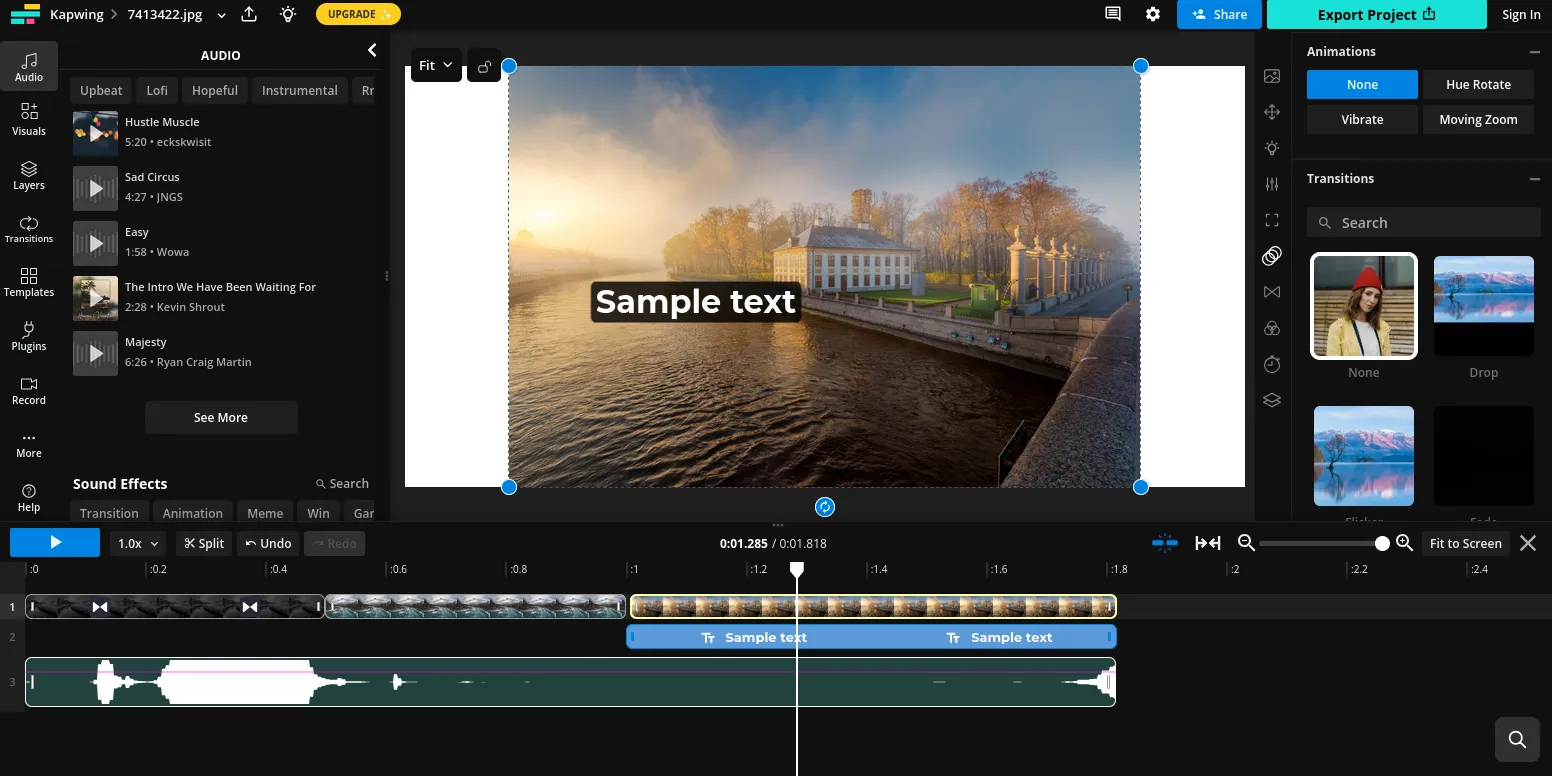Image resolution: width=1552 pixels, height=776 pixels.
Task: Switch to the Lofi audio category
Action: click(x=156, y=90)
